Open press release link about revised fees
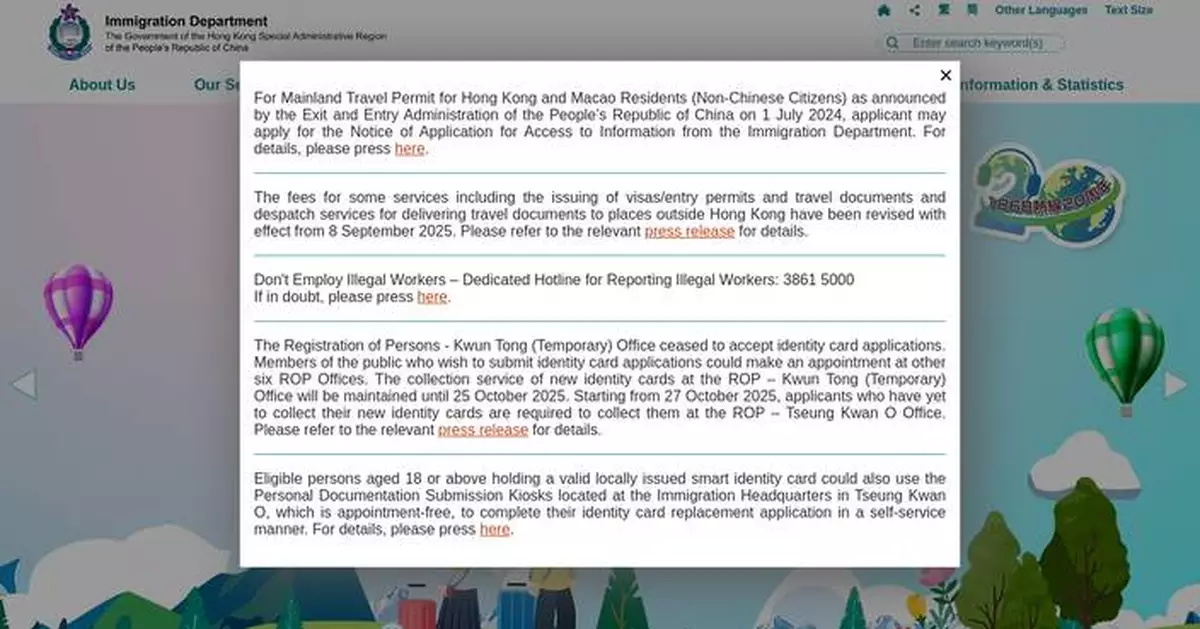 click(x=689, y=231)
